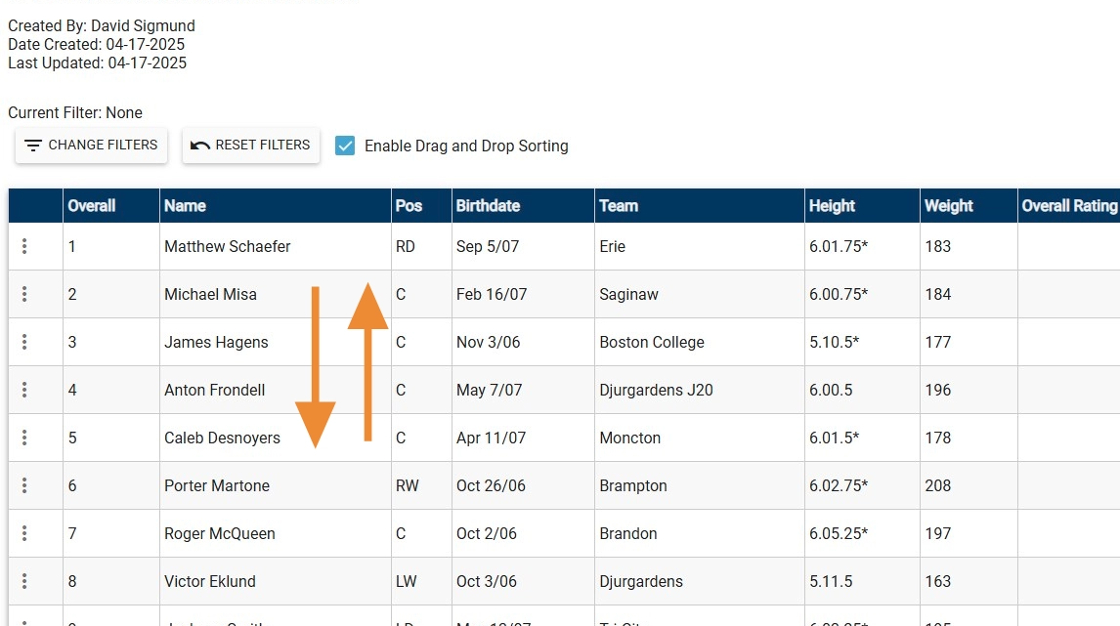
Task: Select the Boston College team cell
Action: coord(652,342)
